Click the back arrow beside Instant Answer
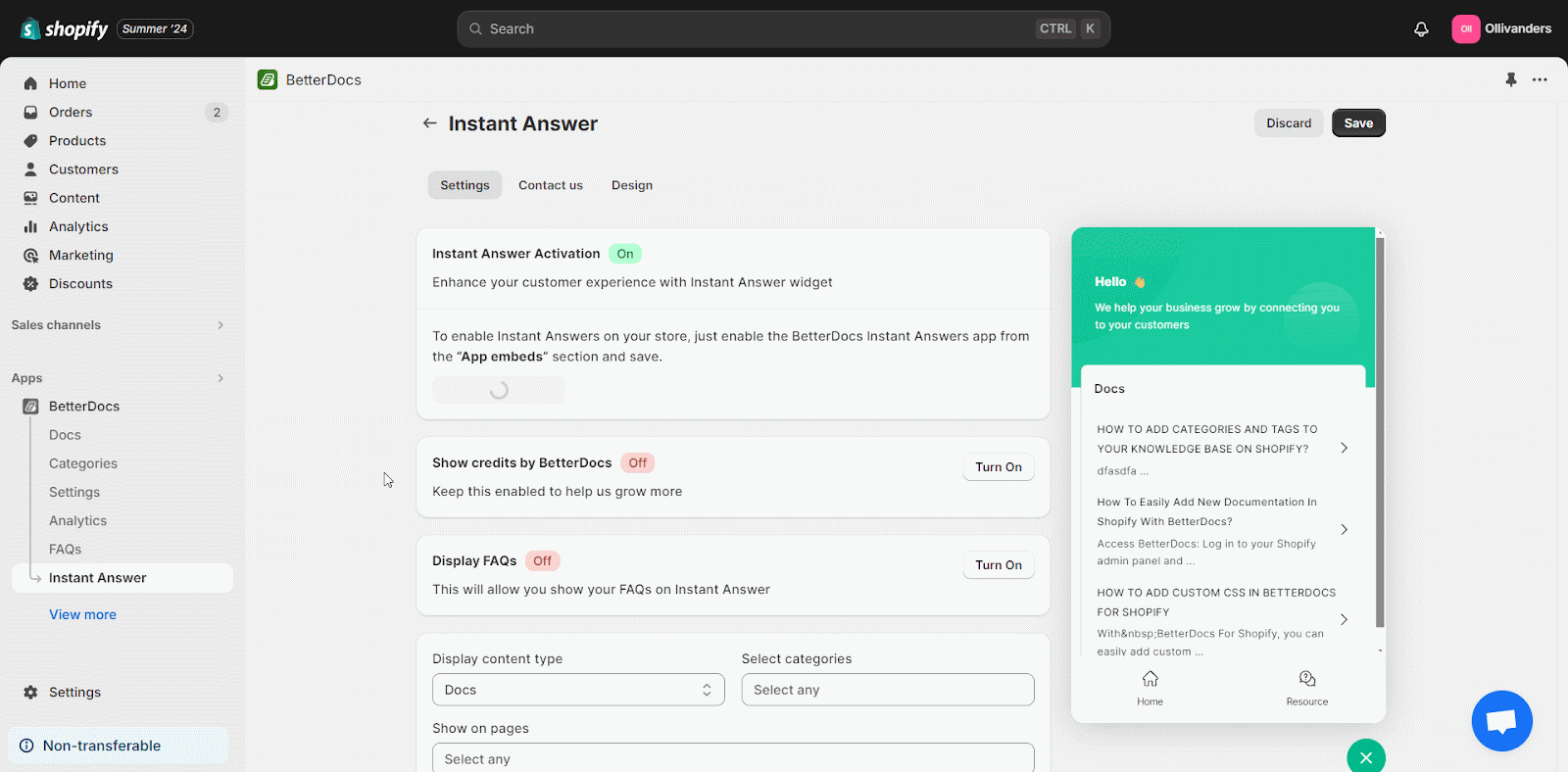The image size is (1568, 772). tap(429, 123)
